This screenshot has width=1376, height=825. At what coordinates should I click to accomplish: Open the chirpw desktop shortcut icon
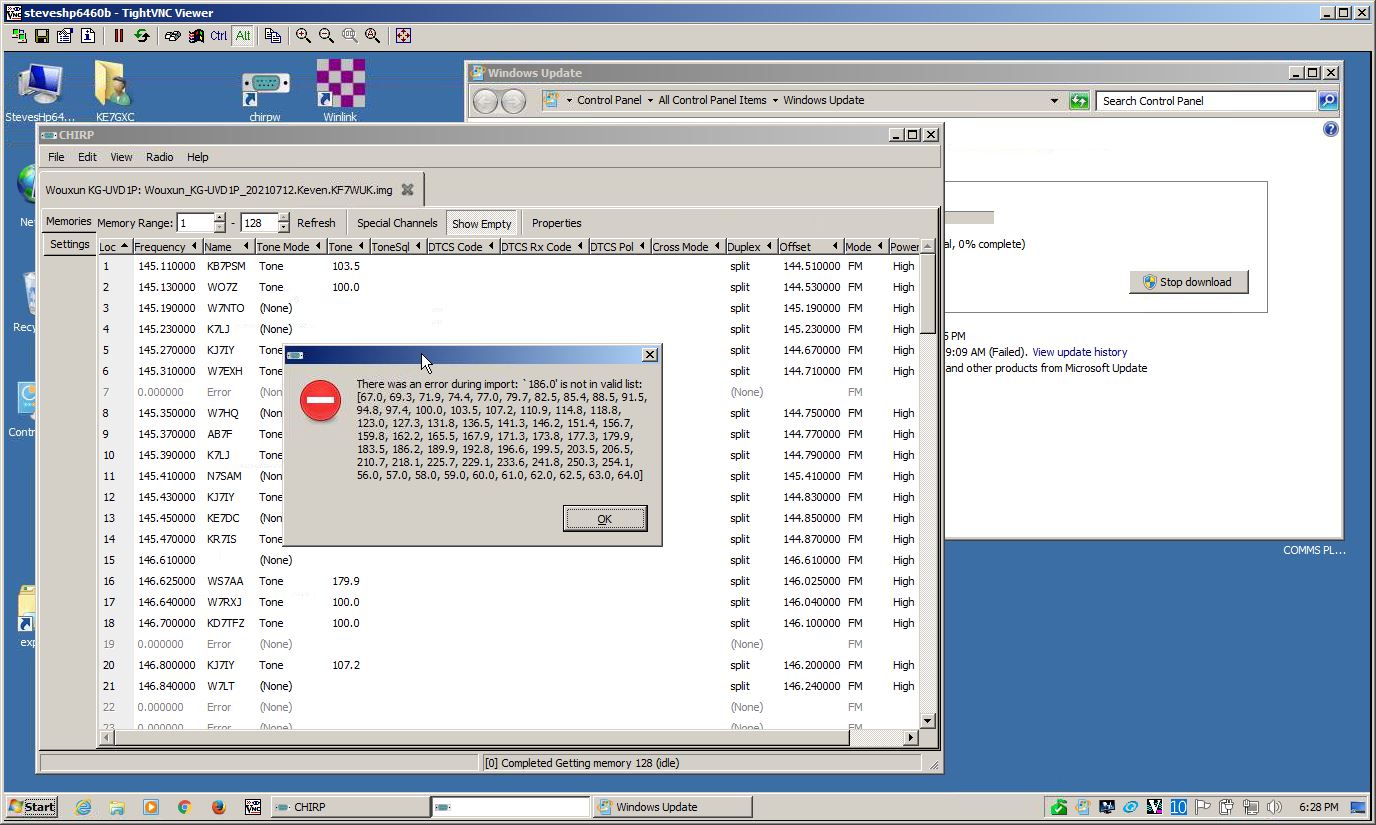[x=265, y=92]
